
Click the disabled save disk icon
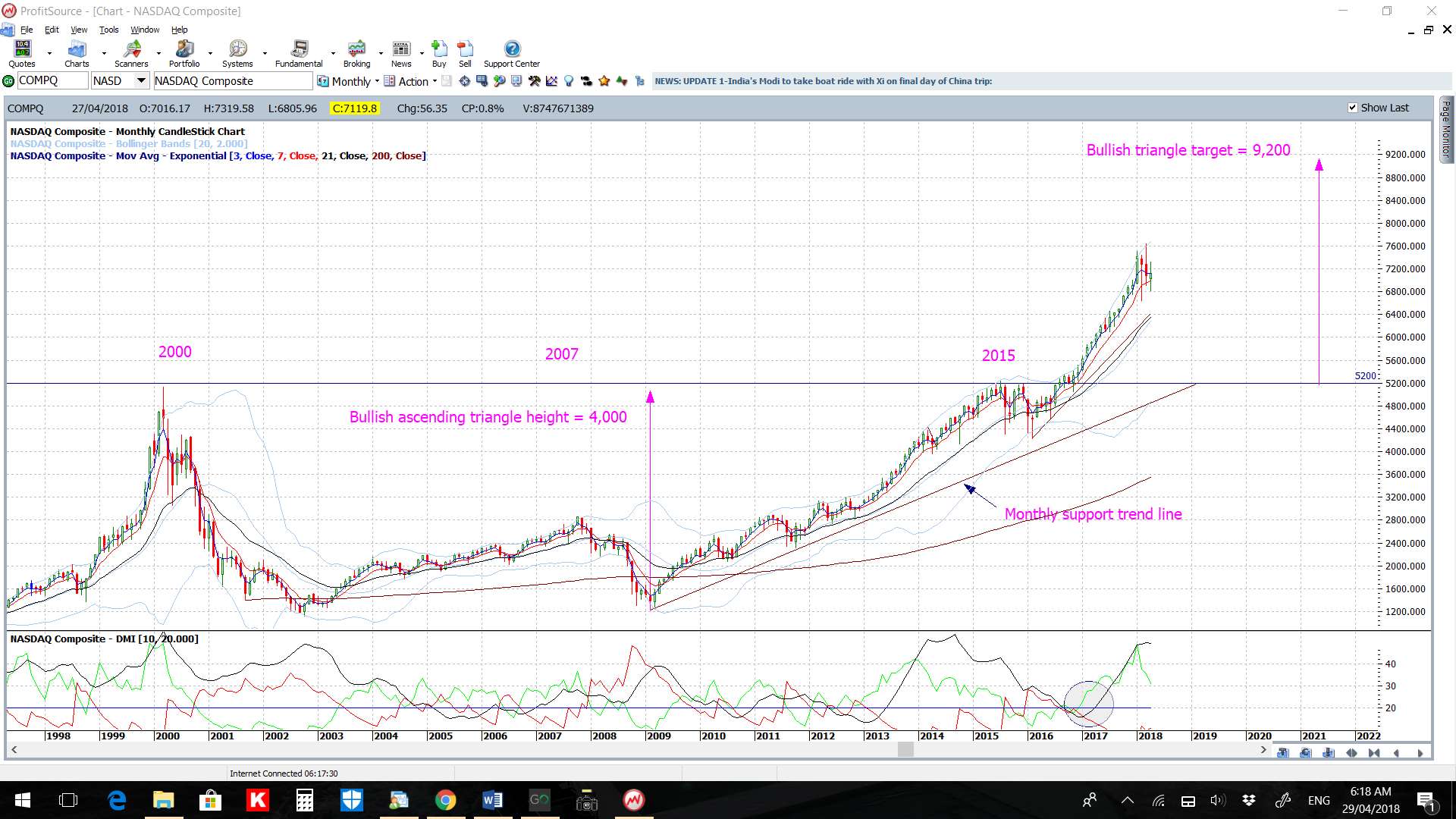pos(447,81)
